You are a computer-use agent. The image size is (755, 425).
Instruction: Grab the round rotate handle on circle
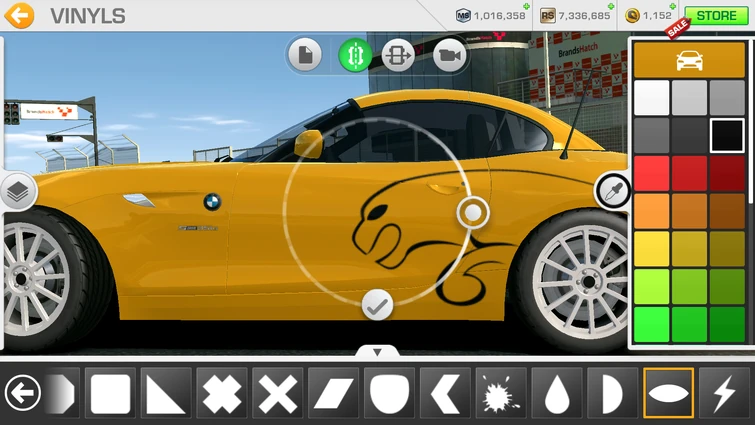pos(473,212)
